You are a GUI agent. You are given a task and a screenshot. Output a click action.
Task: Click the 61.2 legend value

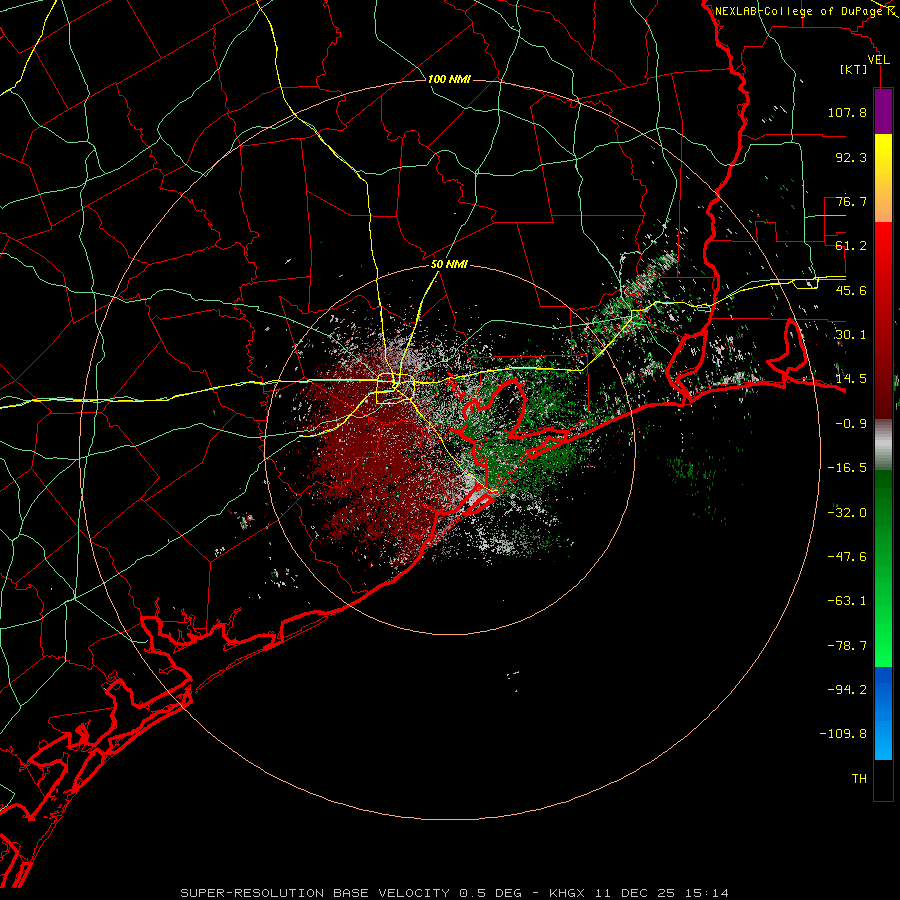(851, 246)
